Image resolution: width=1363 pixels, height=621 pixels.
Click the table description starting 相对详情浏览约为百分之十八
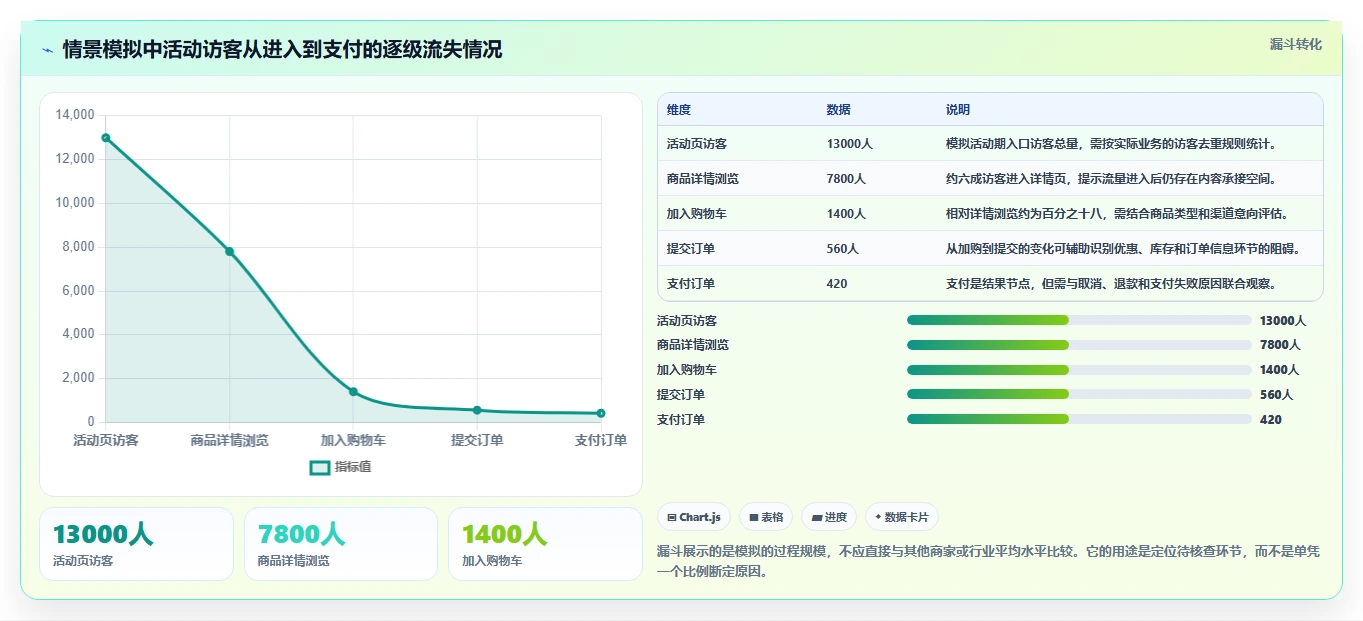(1118, 214)
